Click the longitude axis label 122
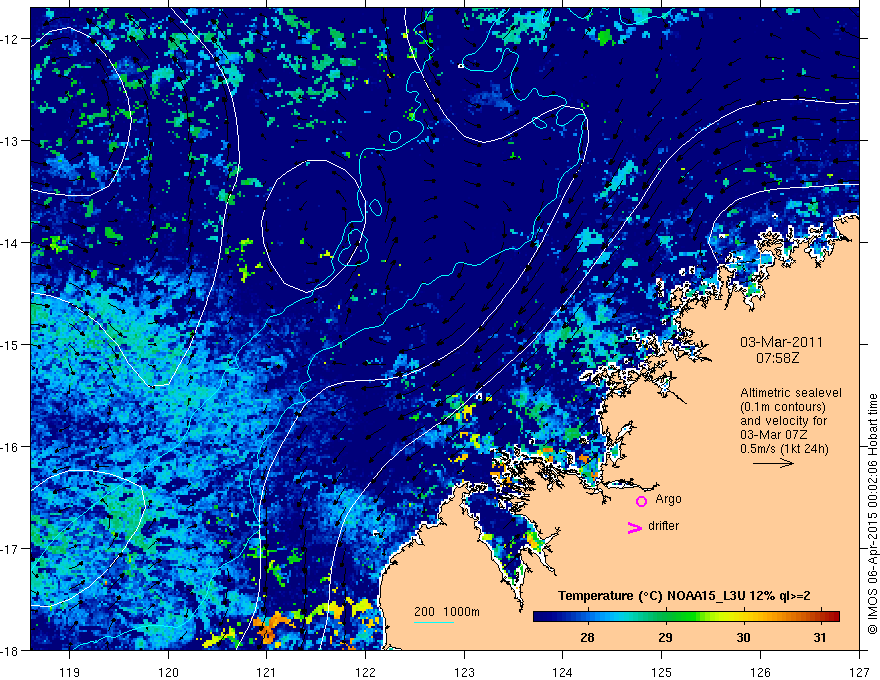Image resolution: width=880 pixels, height=680 pixels. click(x=365, y=672)
